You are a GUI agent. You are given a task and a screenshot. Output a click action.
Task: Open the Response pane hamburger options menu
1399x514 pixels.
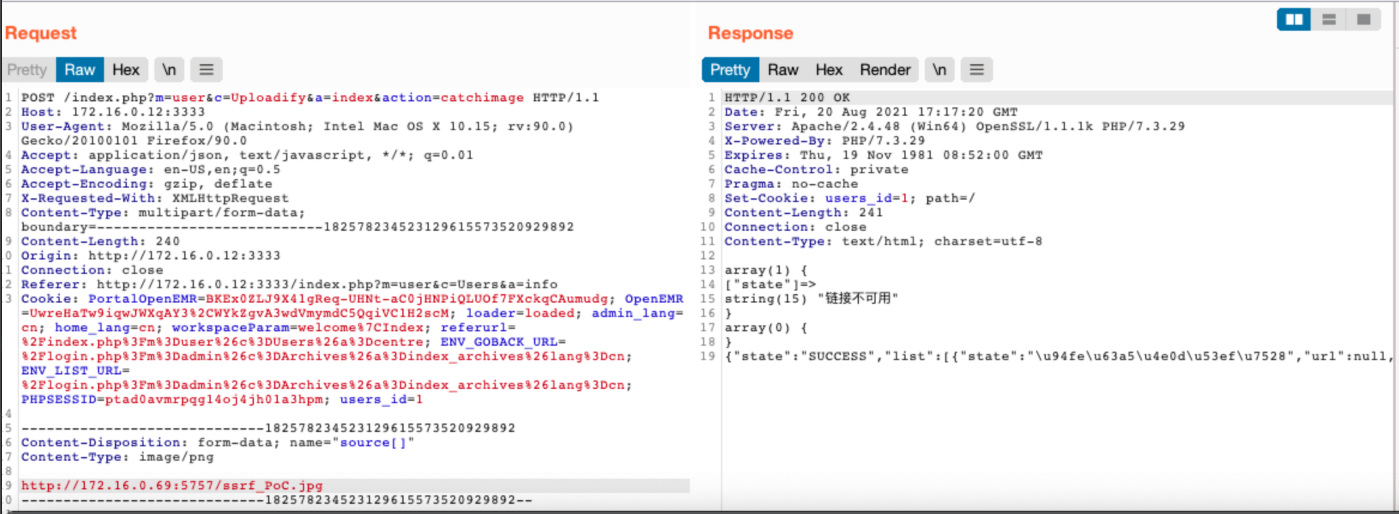(976, 69)
